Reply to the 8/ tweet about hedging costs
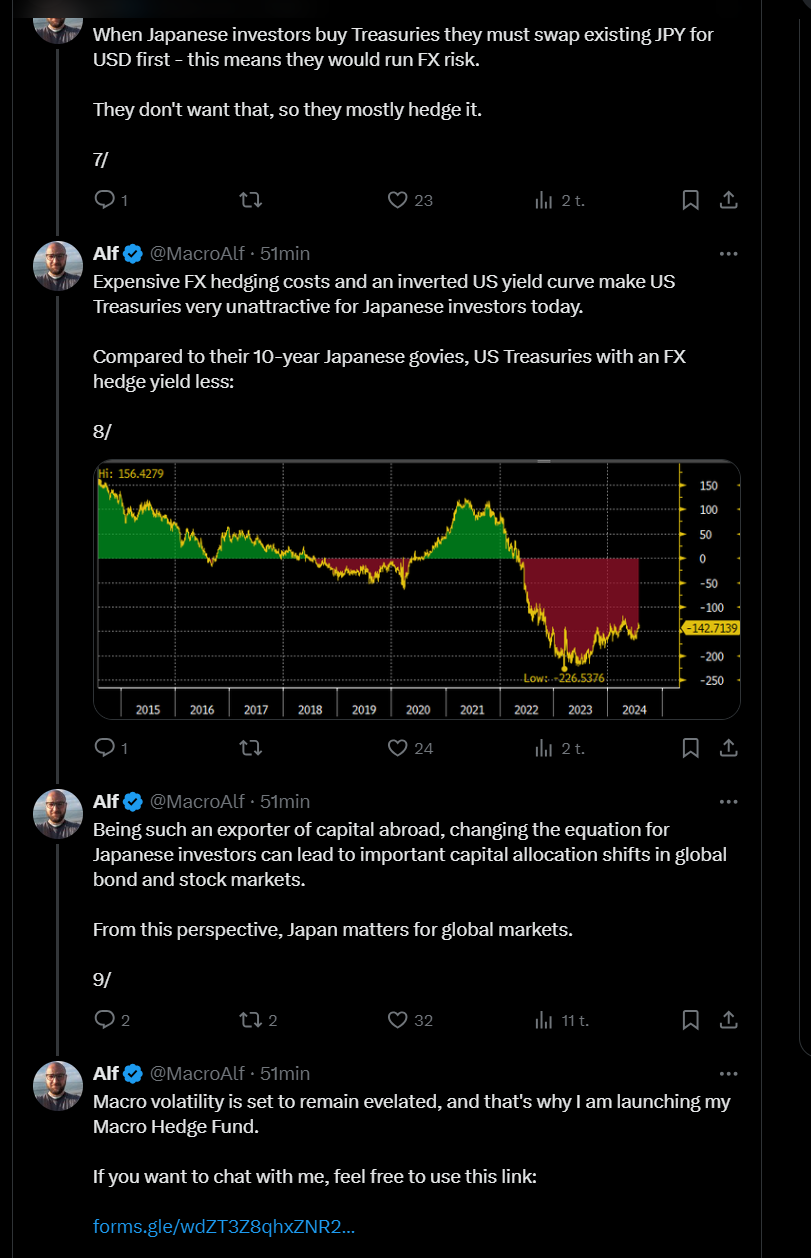 click(x=105, y=748)
